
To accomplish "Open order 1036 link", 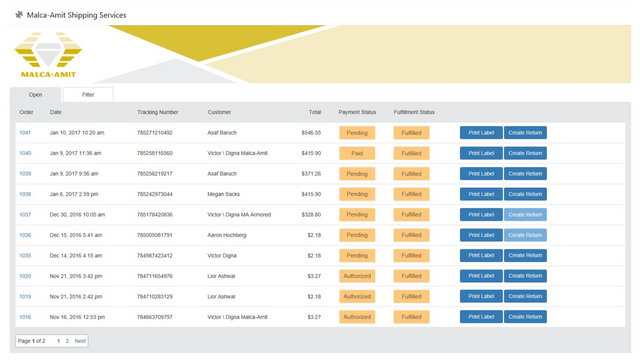I will click(x=25, y=235).
